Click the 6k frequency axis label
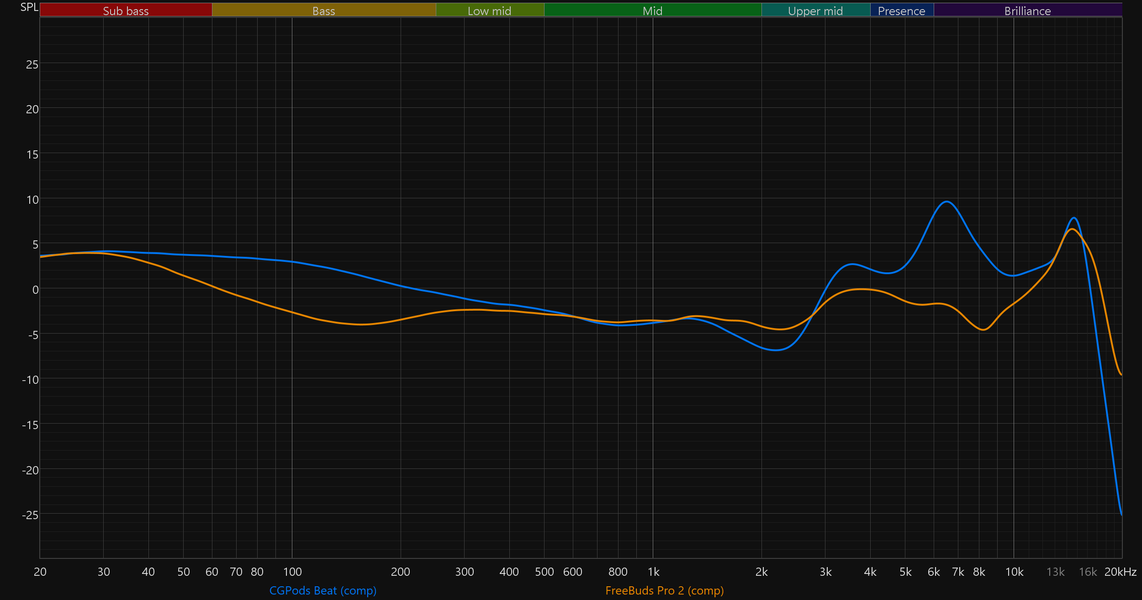The width and height of the screenshot is (1142, 600). click(x=934, y=572)
